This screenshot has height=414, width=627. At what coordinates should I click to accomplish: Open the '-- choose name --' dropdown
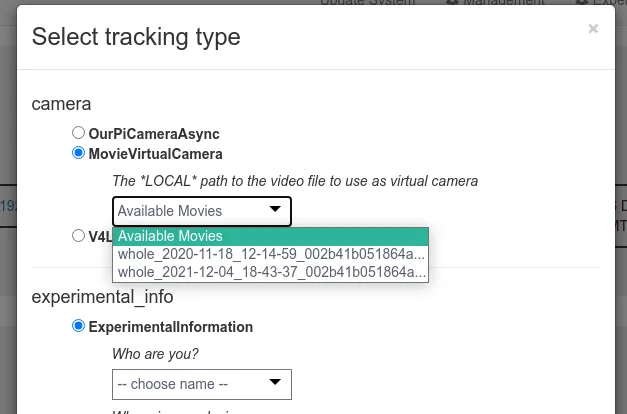[x=202, y=384]
